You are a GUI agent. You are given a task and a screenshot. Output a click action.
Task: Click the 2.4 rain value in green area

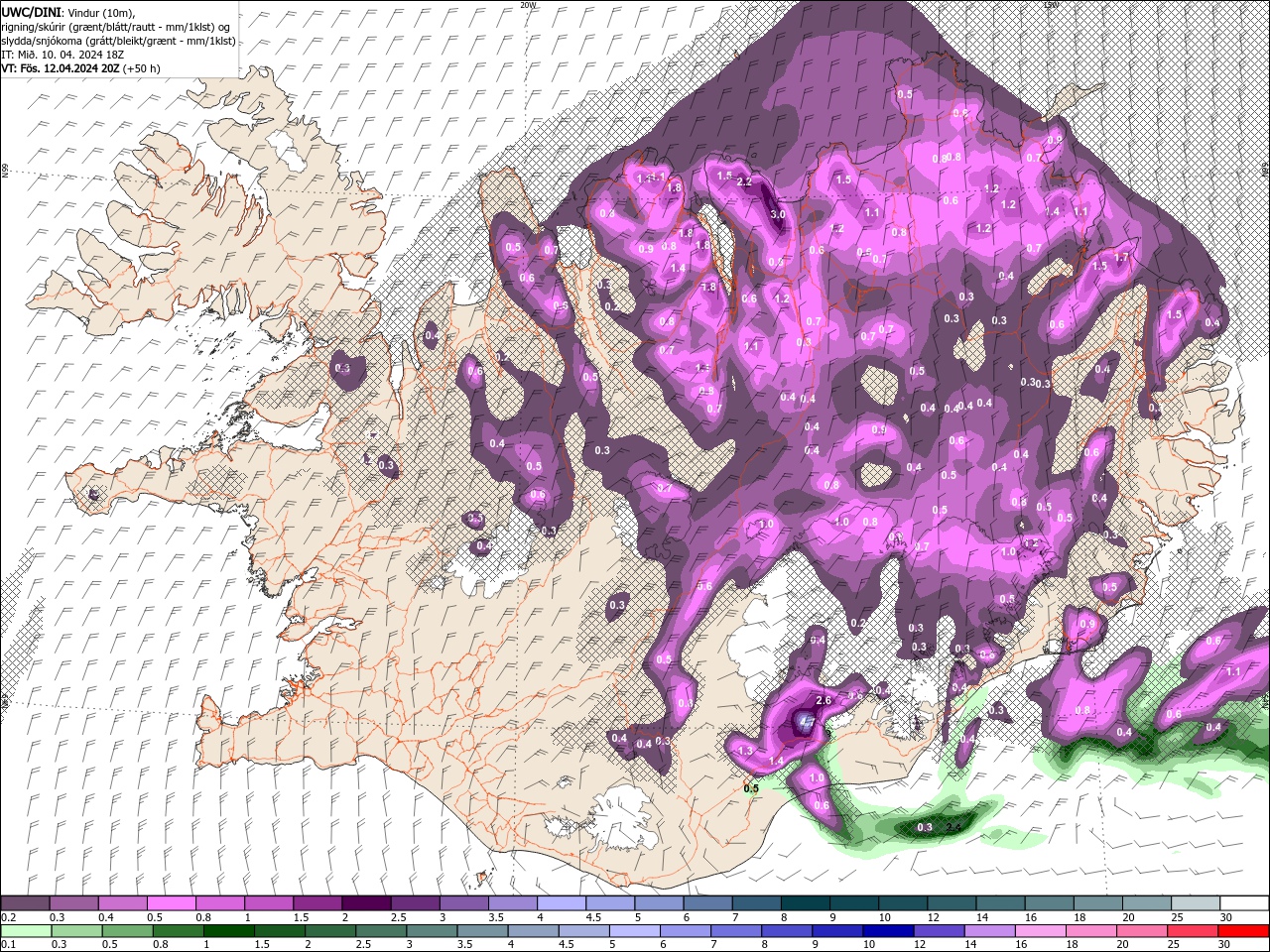coord(953,827)
